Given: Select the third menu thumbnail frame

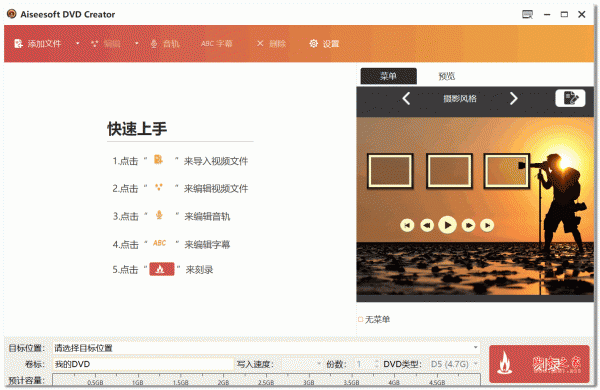Looking at the screenshot, I should [x=507, y=171].
